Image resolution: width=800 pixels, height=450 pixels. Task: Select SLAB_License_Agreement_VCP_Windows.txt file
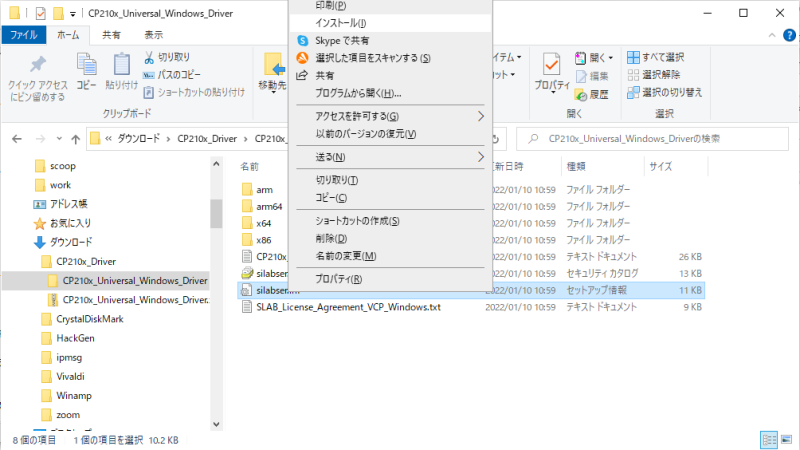[x=348, y=307]
